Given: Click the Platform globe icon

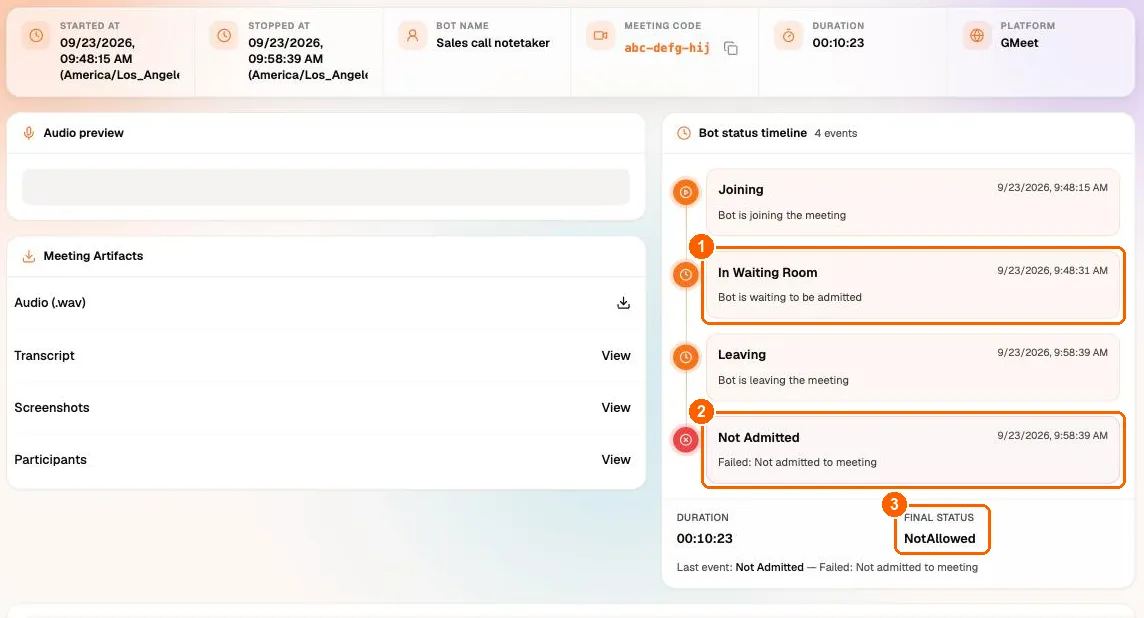Looking at the screenshot, I should tap(977, 36).
